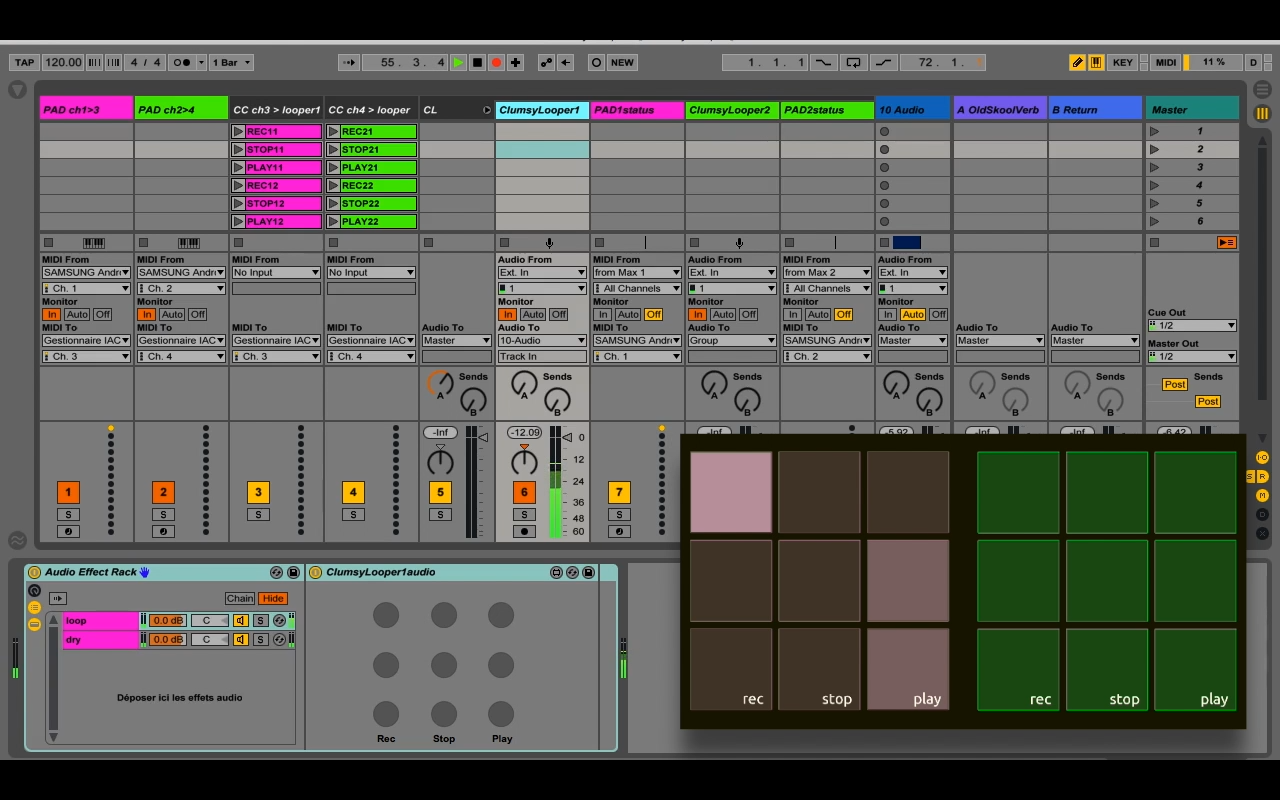
Task: Set ClumsyLooper1 monitor to Off
Action: 558,314
